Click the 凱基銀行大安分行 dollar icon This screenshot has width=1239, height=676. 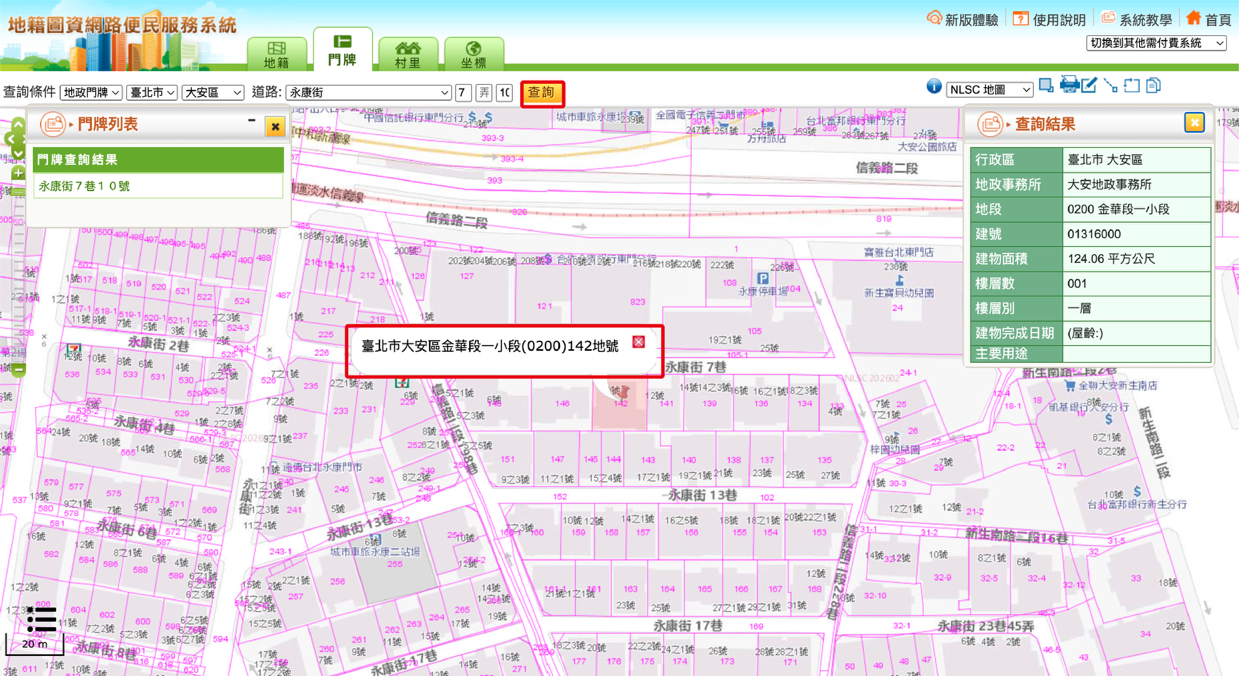tap(1108, 419)
